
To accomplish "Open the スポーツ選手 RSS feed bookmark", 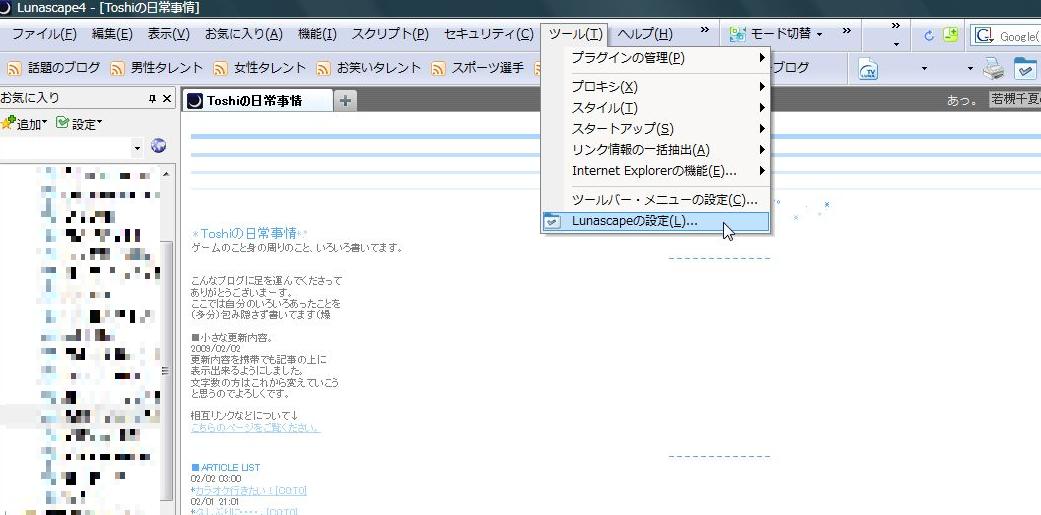I will coord(478,68).
